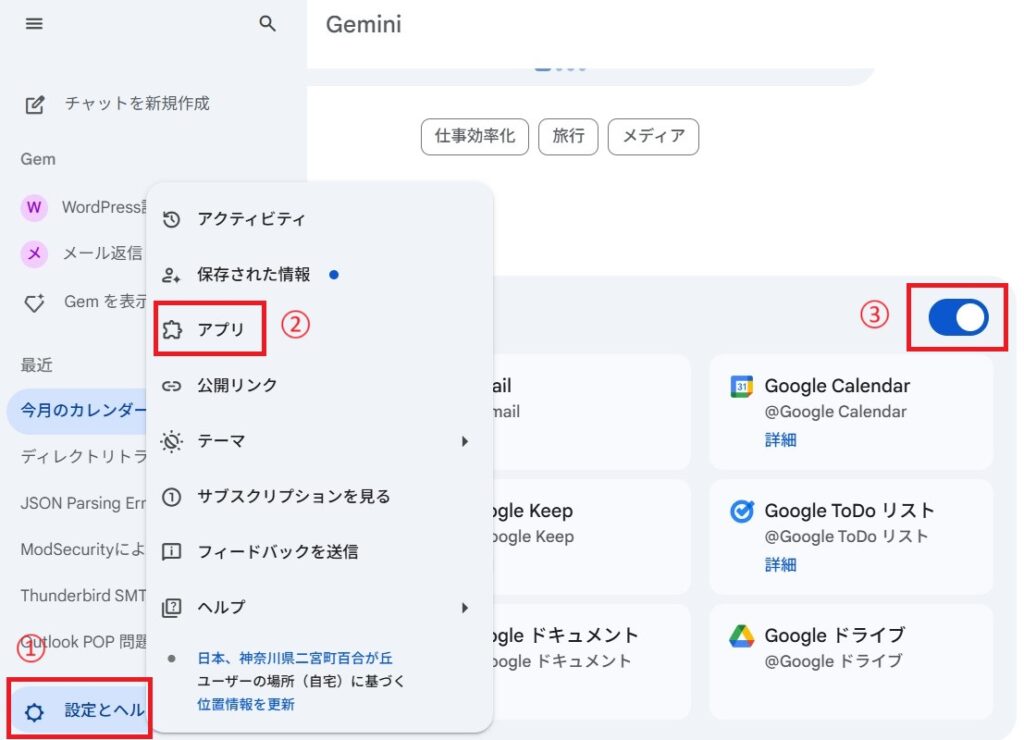Select フィードバックを送信 menu item
The image size is (1024, 740).
tap(320, 552)
